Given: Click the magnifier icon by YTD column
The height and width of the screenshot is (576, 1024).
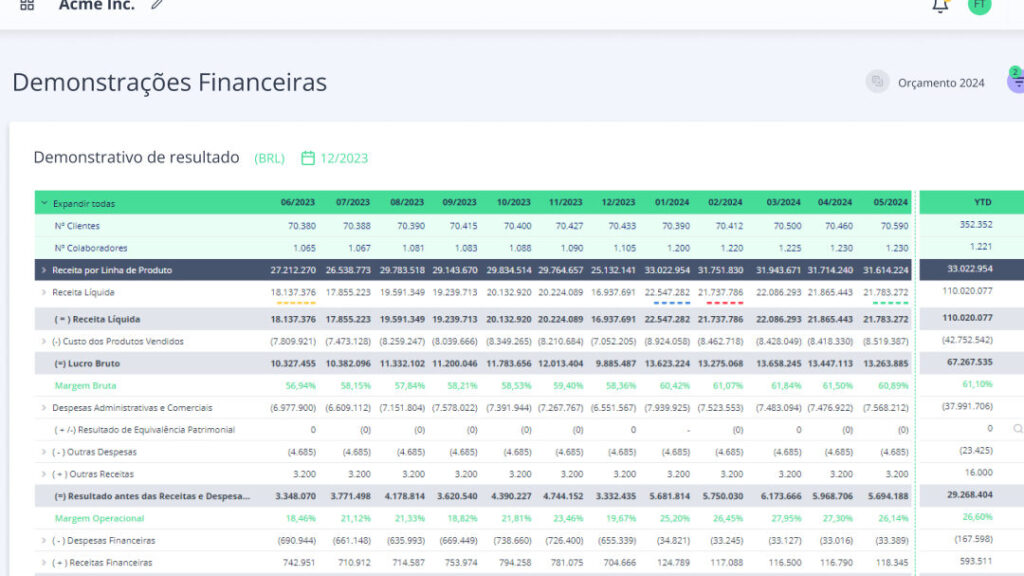Looking at the screenshot, I should 1017,428.
